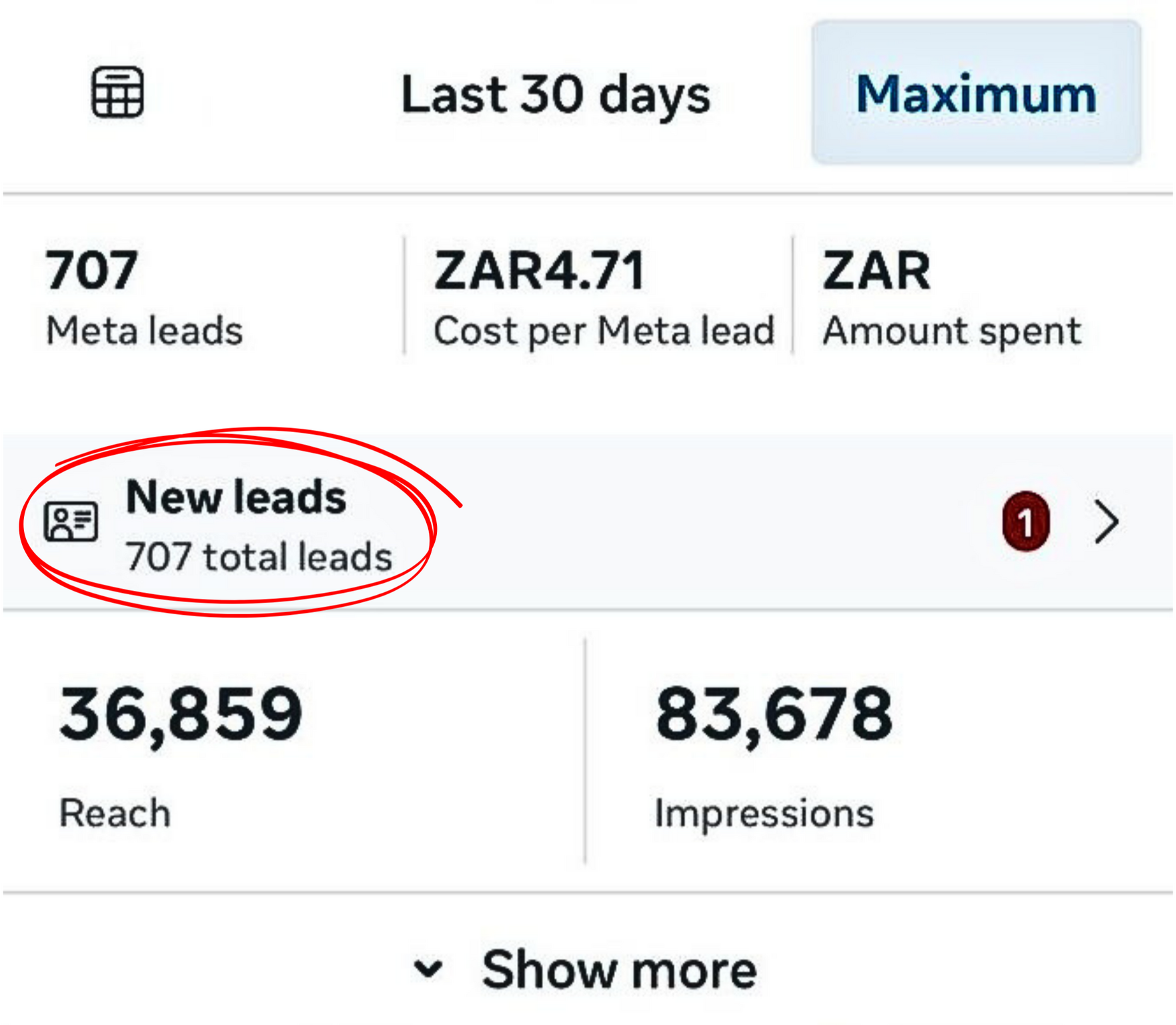Click the Impressions label
This screenshot has height=1025, width=1176.
[x=764, y=814]
